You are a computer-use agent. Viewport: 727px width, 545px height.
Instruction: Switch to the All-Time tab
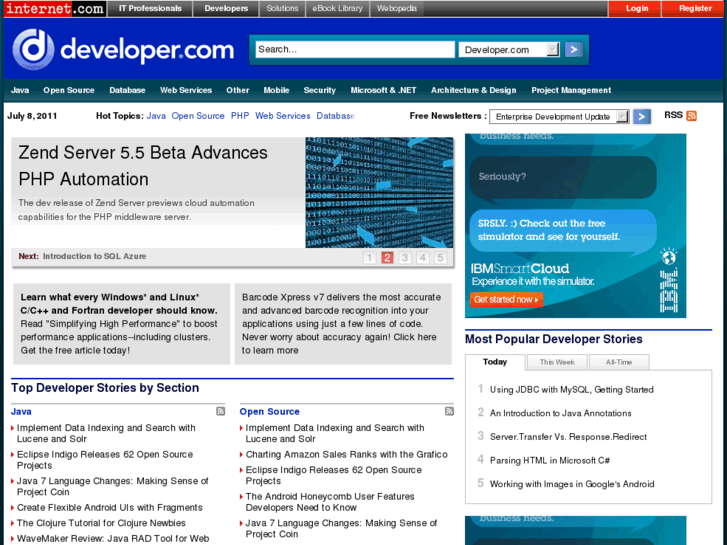click(619, 362)
